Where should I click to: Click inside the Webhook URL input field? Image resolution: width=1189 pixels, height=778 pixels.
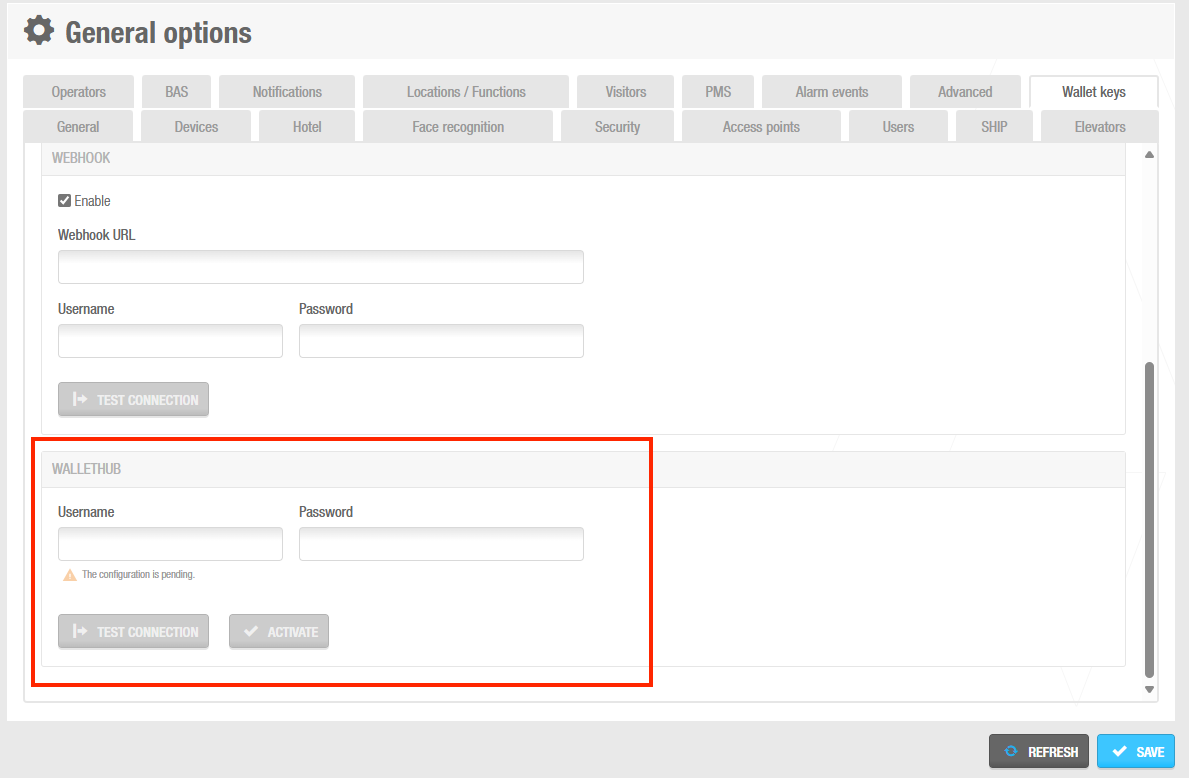(320, 267)
